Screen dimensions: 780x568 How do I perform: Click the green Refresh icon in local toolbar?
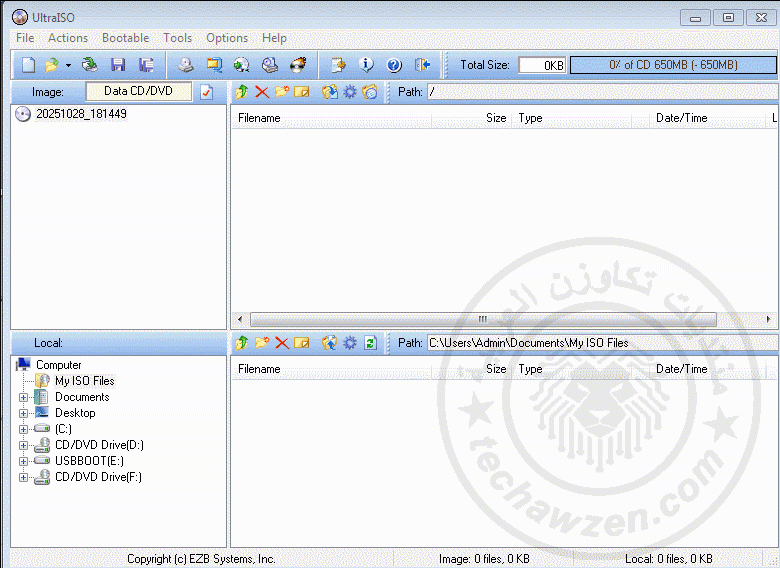[x=370, y=343]
